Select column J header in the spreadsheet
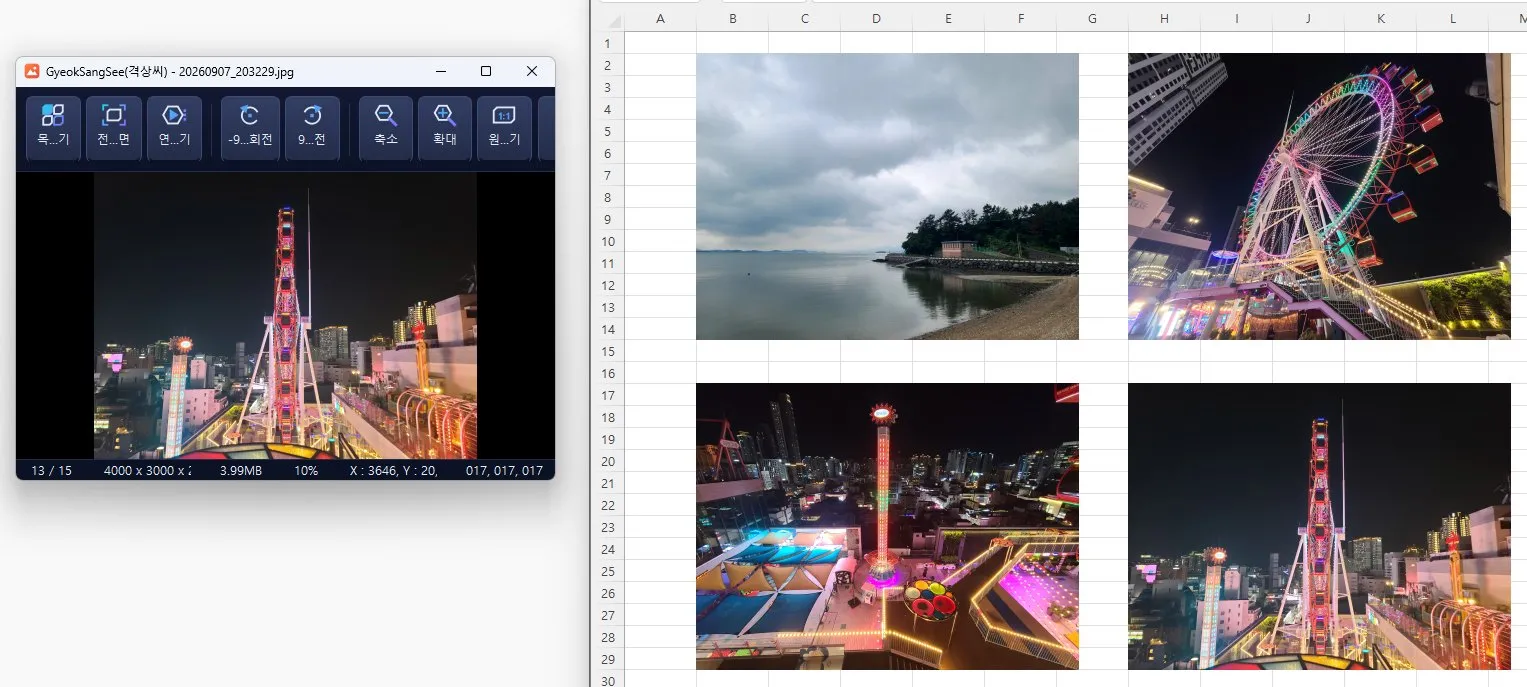Viewport: 1527px width, 687px height. pos(1308,19)
